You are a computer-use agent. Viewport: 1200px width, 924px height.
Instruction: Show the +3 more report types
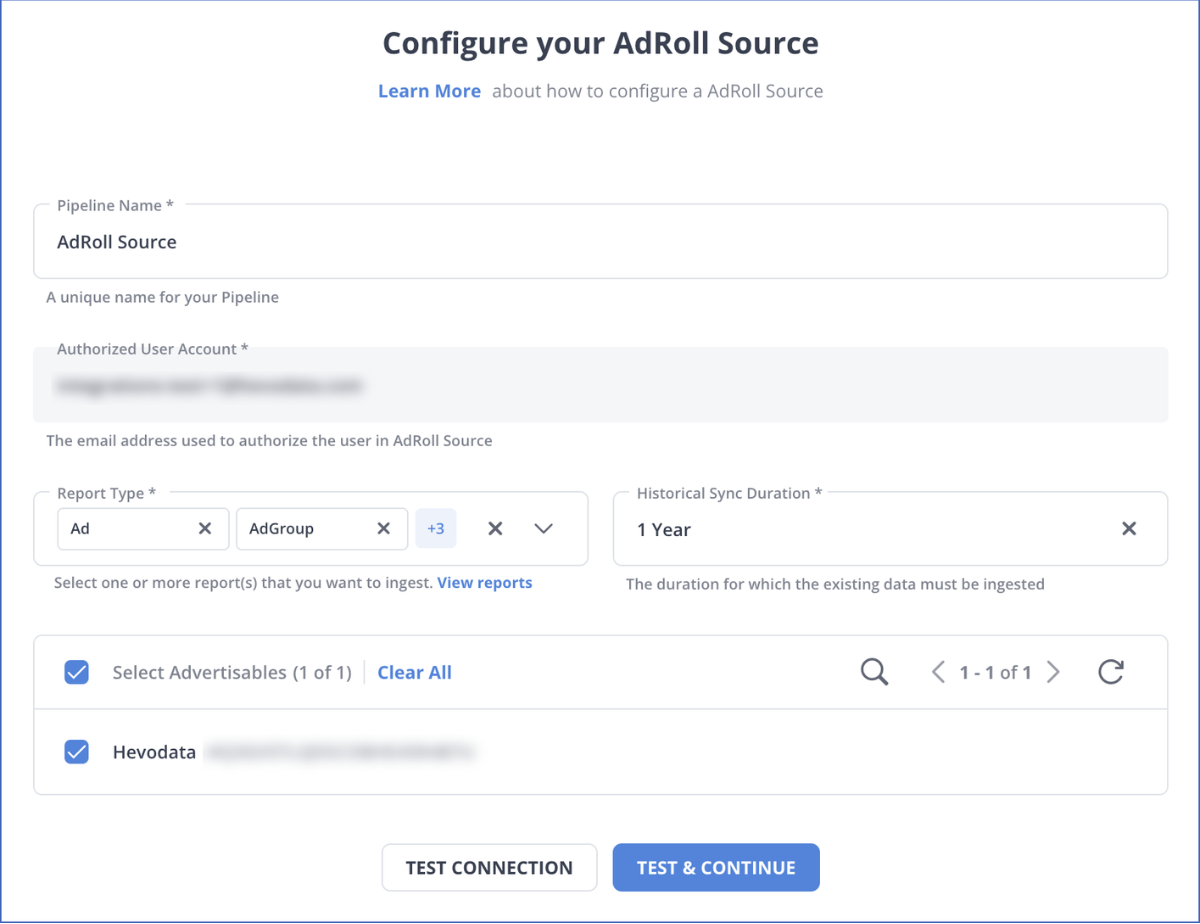pos(436,529)
